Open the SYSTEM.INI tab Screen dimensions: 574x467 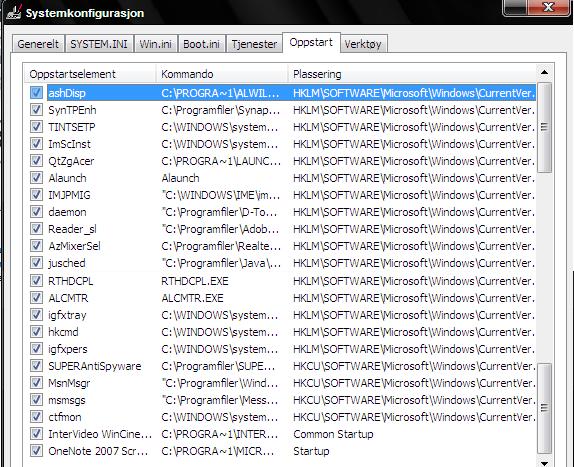click(99, 44)
